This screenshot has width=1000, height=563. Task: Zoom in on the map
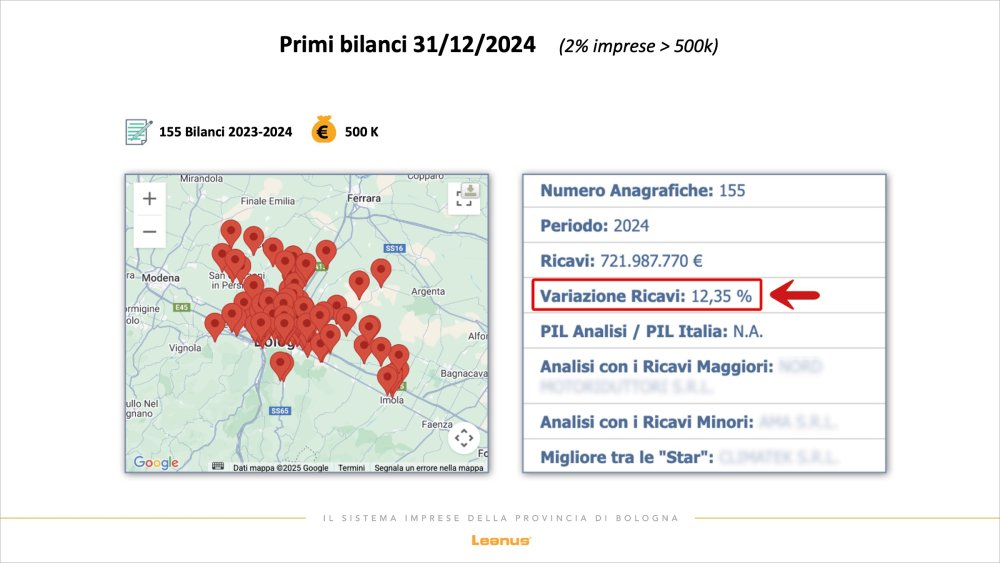[x=149, y=199]
